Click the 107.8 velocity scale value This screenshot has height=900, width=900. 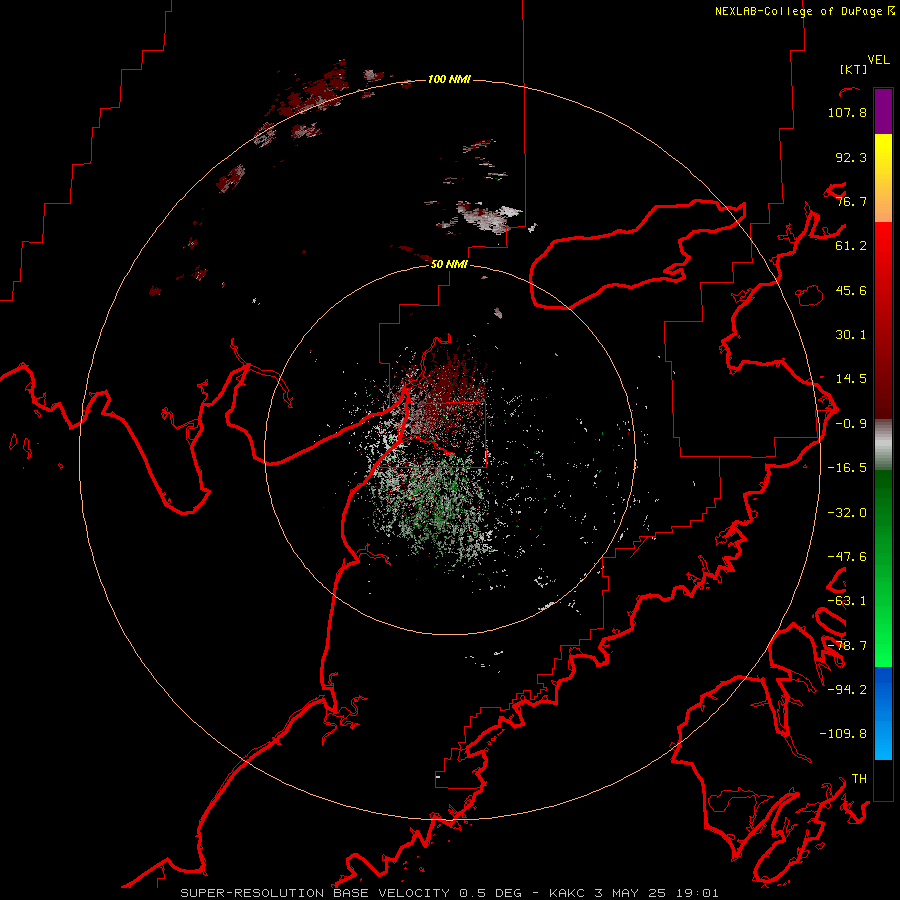[847, 112]
